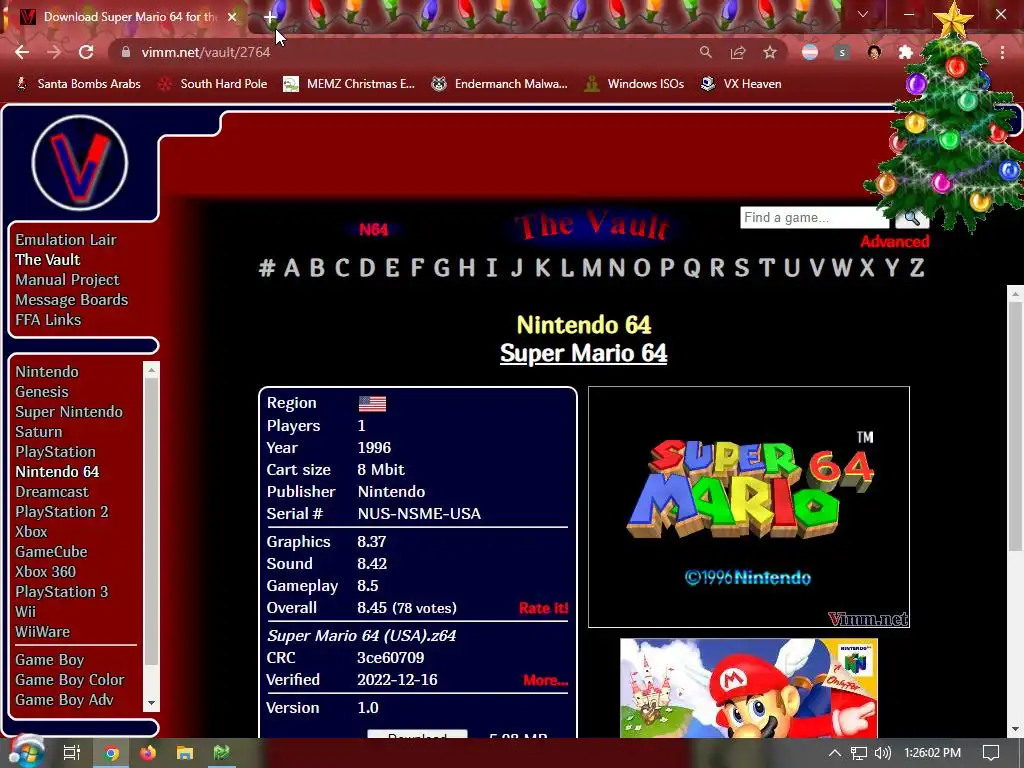
Task: Click the striped flag extension icon
Action: pyautogui.click(x=810, y=52)
